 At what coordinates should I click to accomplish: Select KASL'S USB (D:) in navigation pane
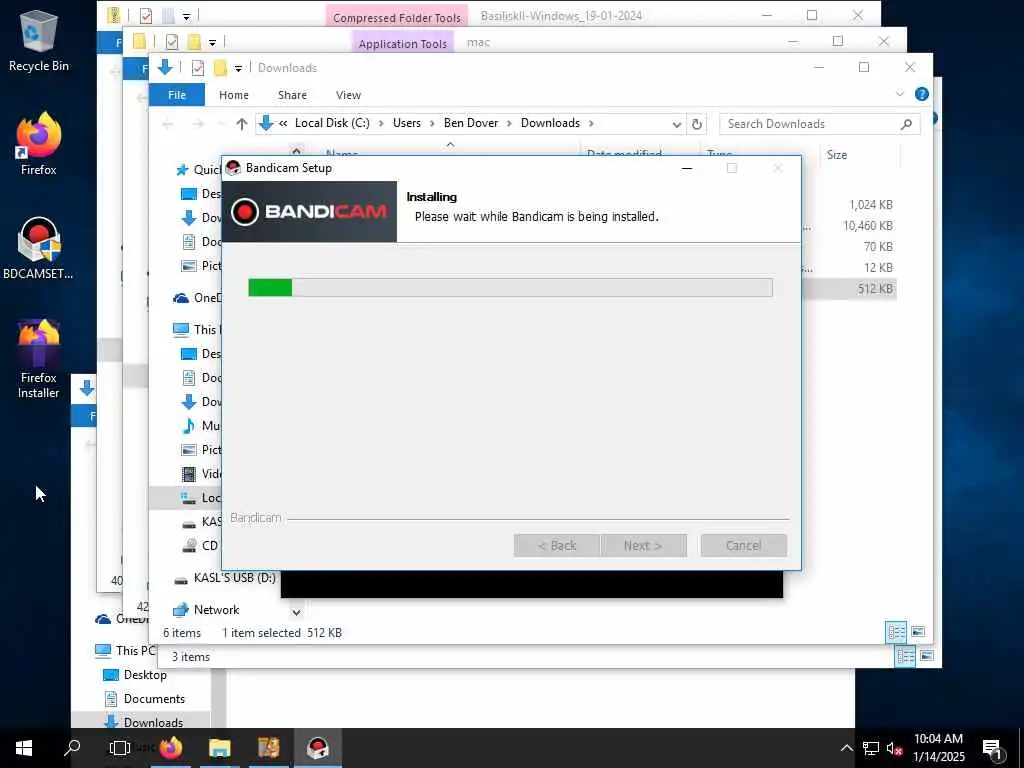coord(234,577)
